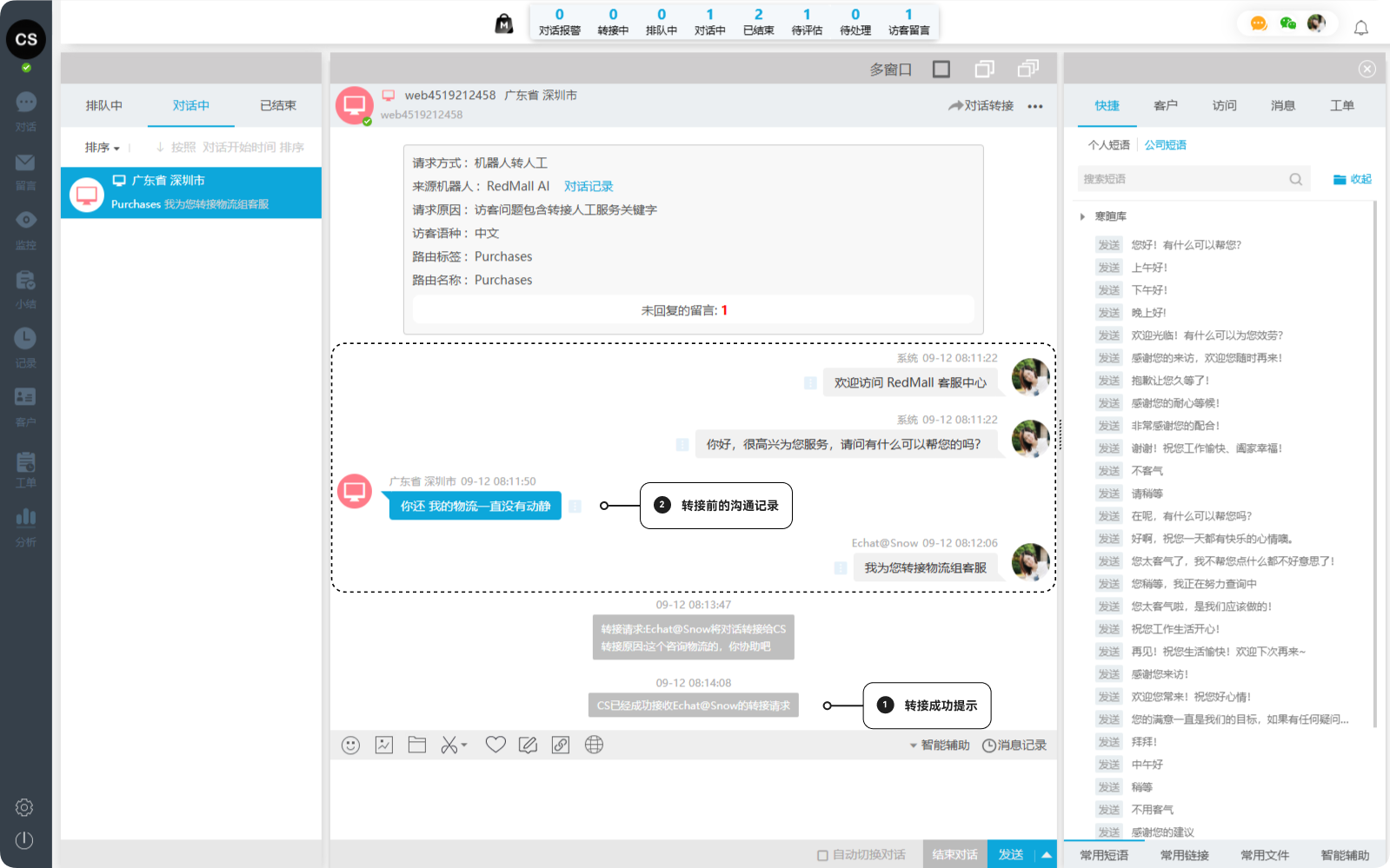Select the single window layout square
This screenshot has height=868, width=1390.
point(941,70)
